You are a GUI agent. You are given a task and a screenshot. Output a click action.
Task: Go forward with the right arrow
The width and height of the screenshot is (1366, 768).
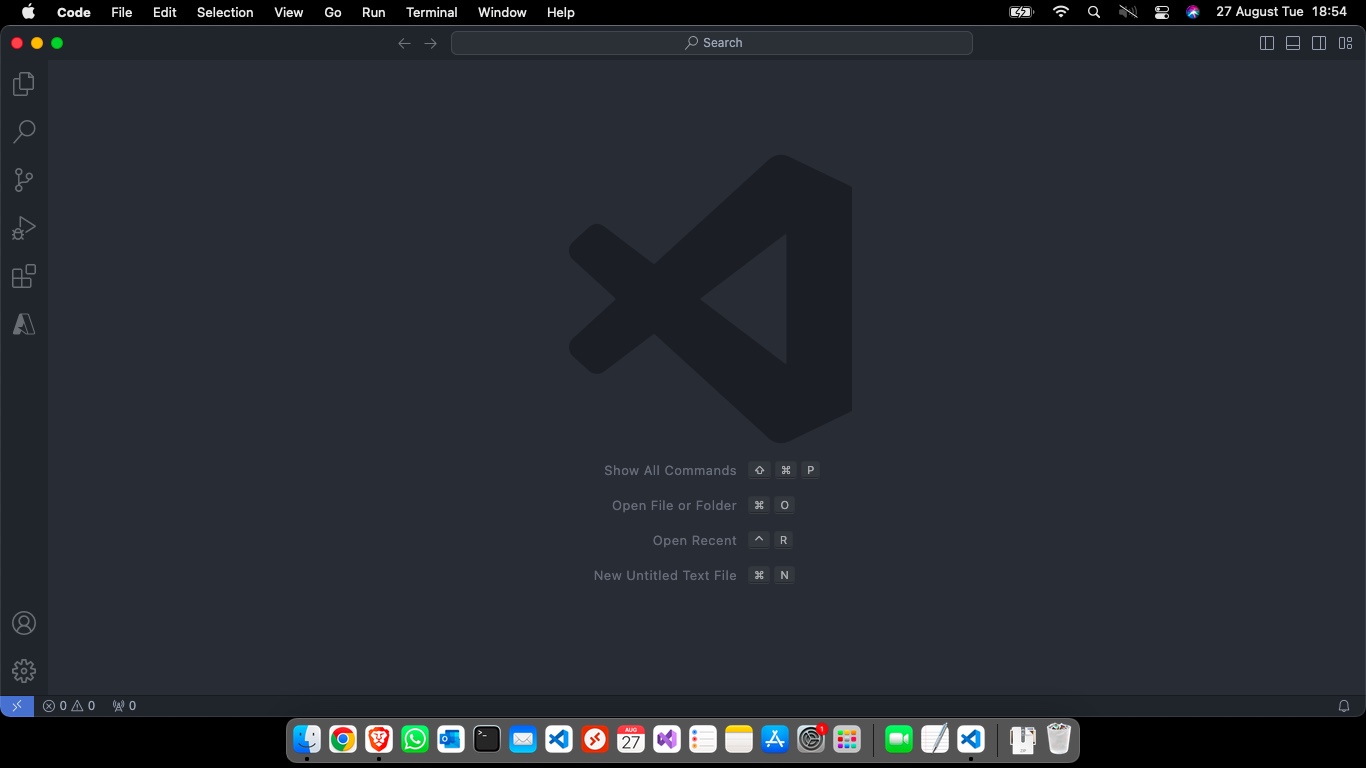point(431,43)
